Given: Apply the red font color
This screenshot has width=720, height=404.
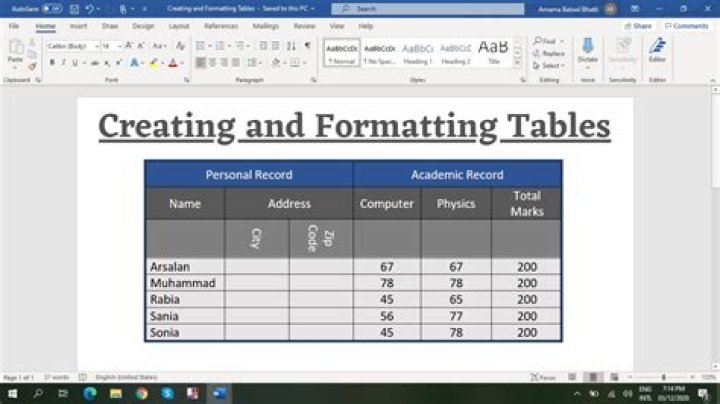Looking at the screenshot, I should pos(173,63).
